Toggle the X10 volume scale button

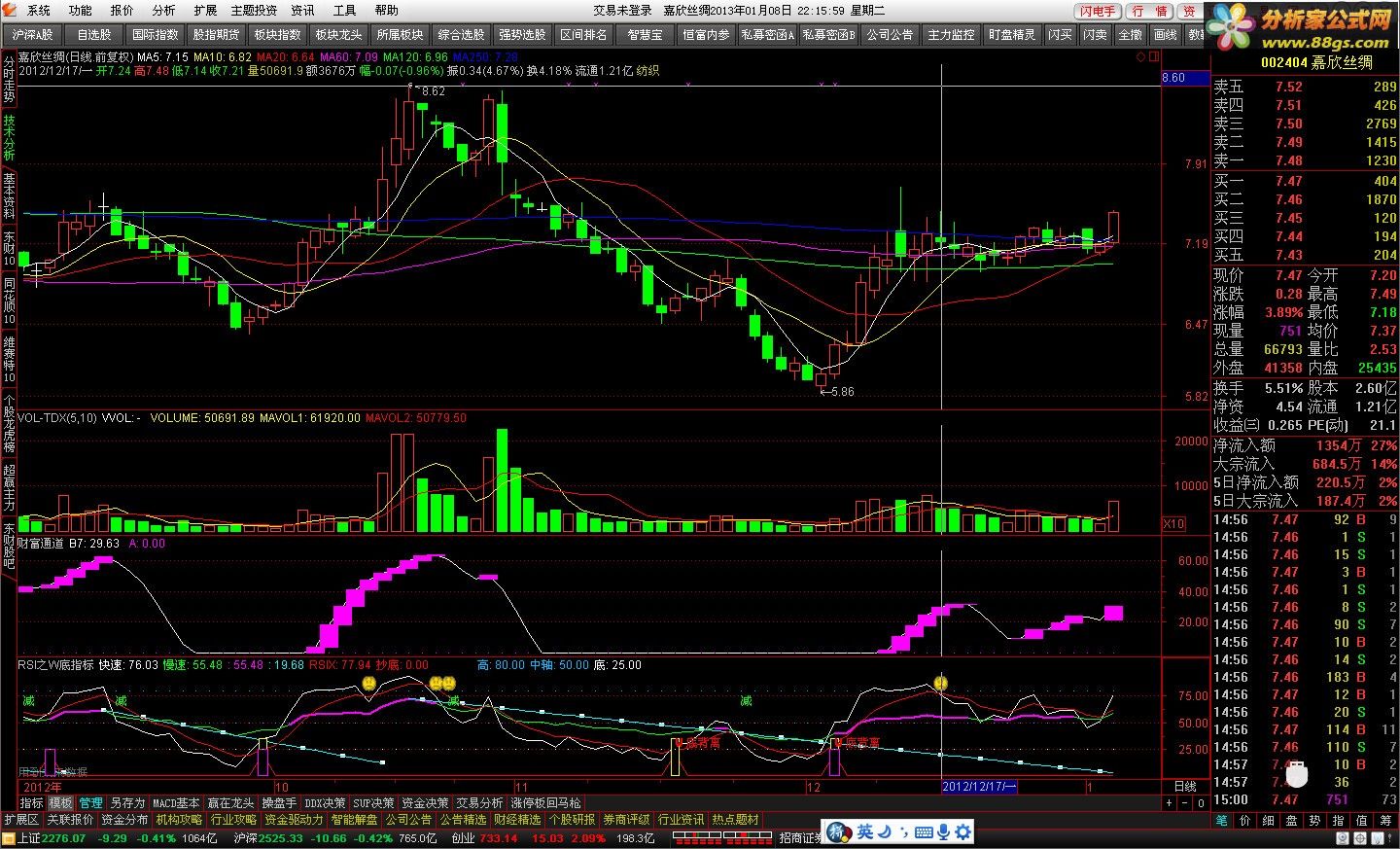(x=1174, y=524)
